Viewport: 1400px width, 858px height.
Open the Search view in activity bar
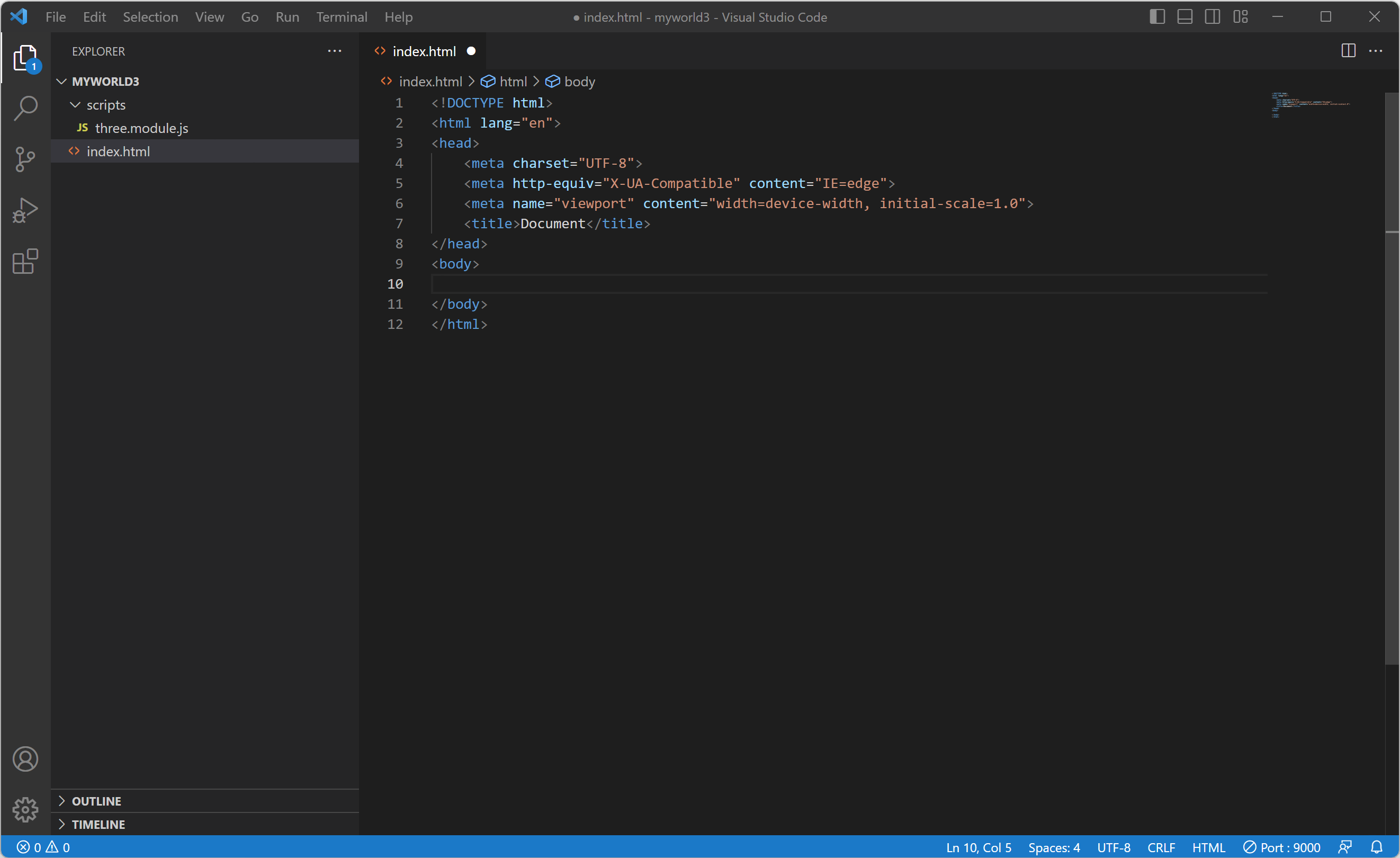tap(25, 108)
